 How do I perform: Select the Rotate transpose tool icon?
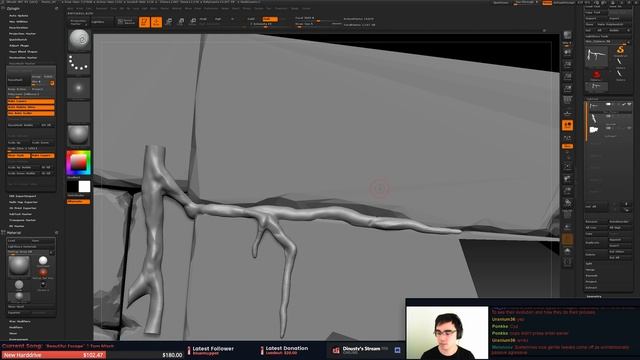193,22
